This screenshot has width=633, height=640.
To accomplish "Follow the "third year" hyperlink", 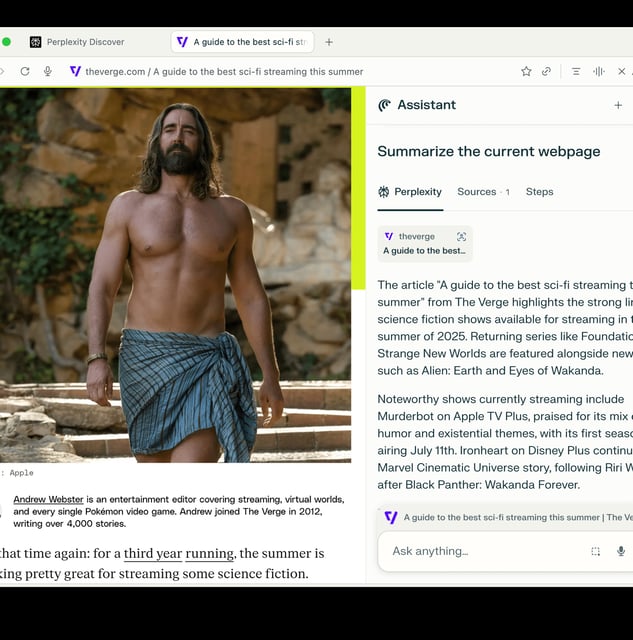I will (152, 553).
